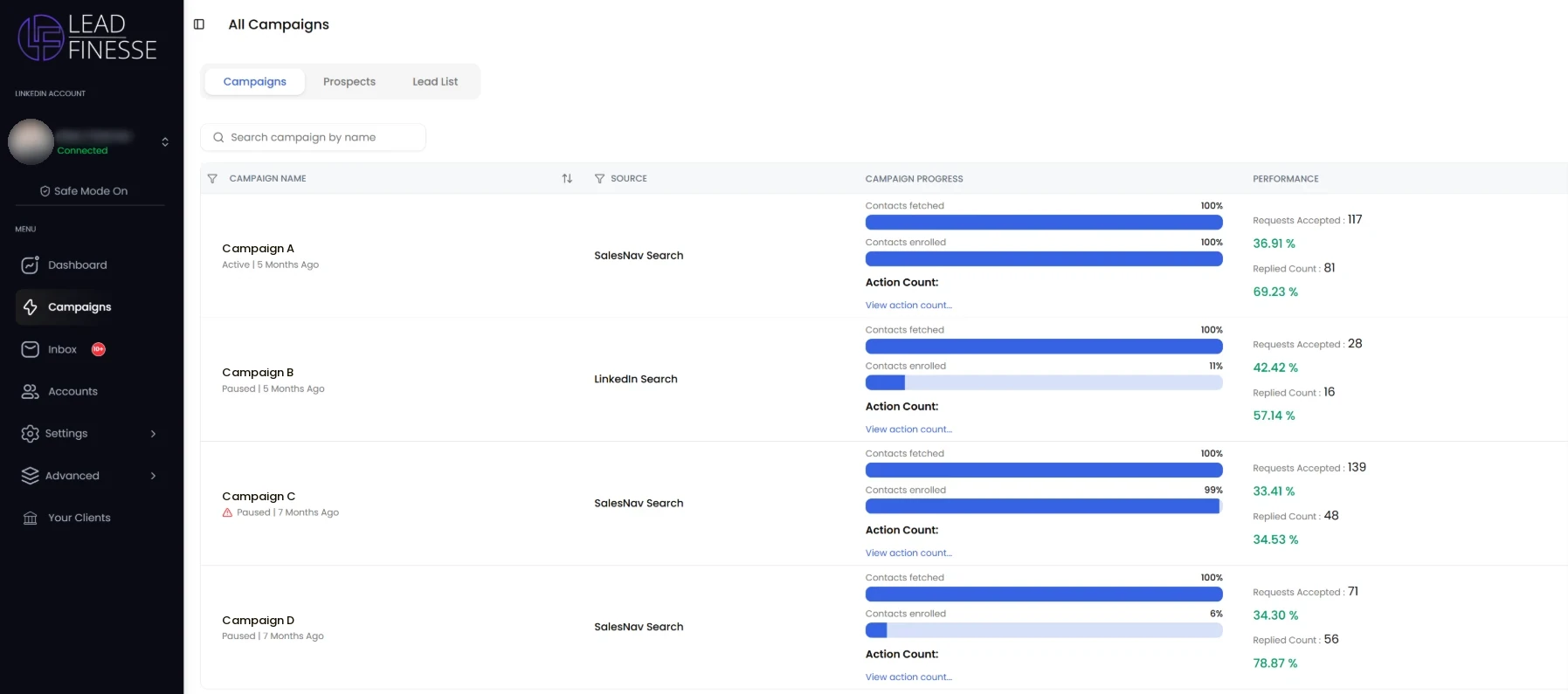
Task: Expand the Advanced submenu arrow
Action: [x=154, y=476]
